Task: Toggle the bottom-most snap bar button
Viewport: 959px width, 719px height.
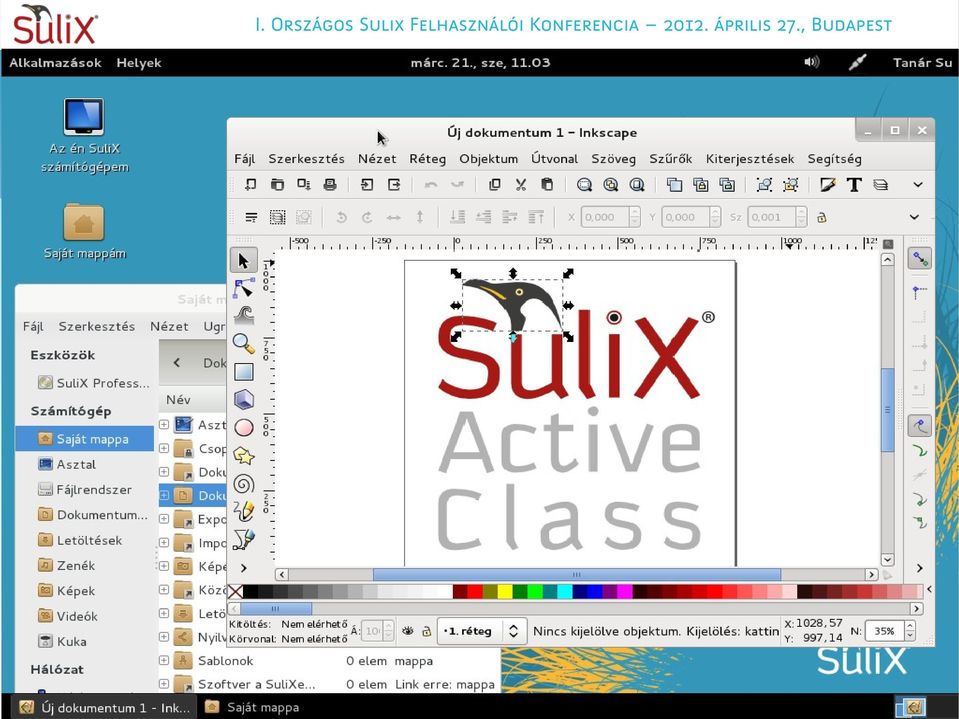Action: [919, 522]
